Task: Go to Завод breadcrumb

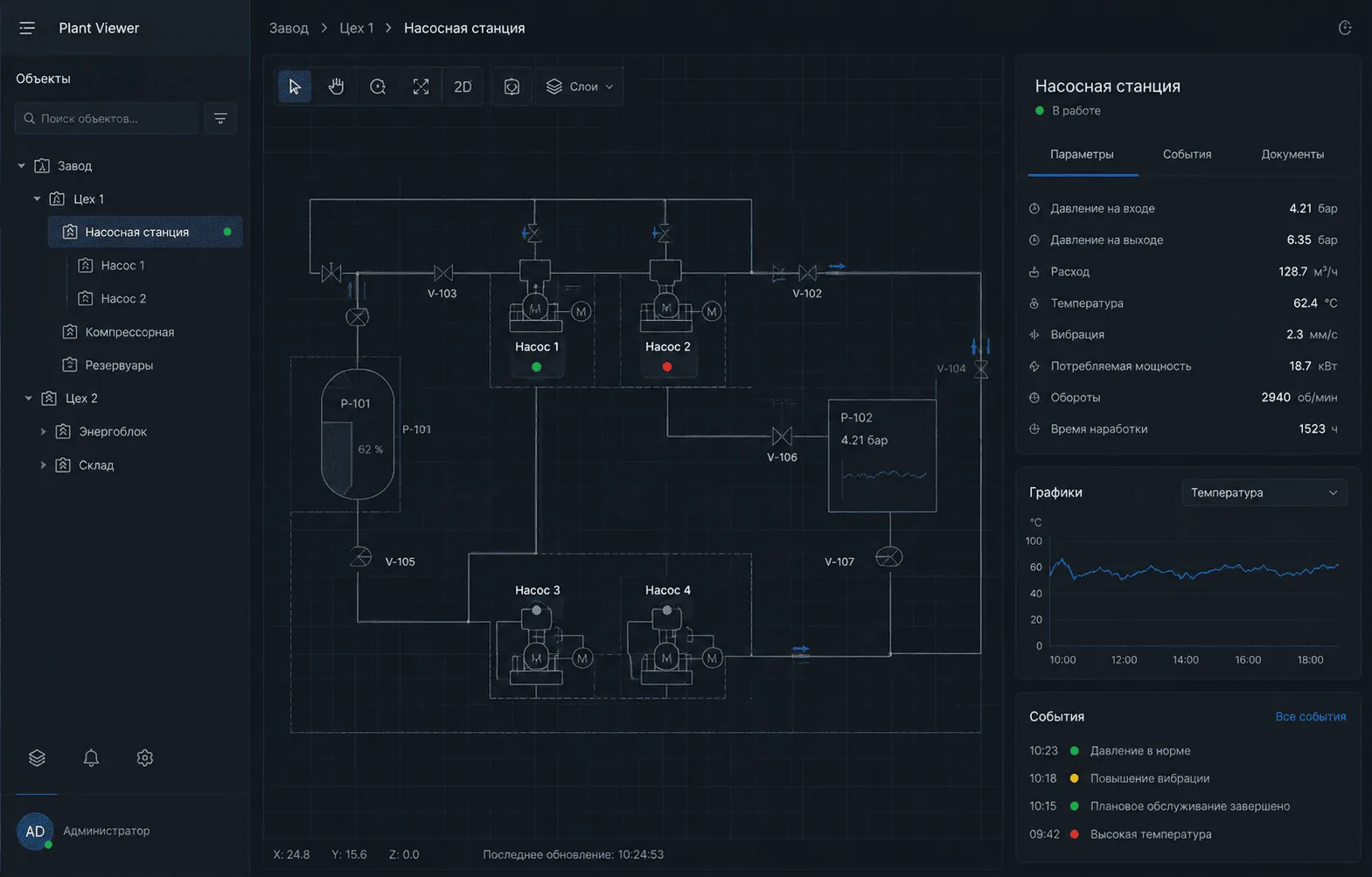Action: [x=289, y=28]
